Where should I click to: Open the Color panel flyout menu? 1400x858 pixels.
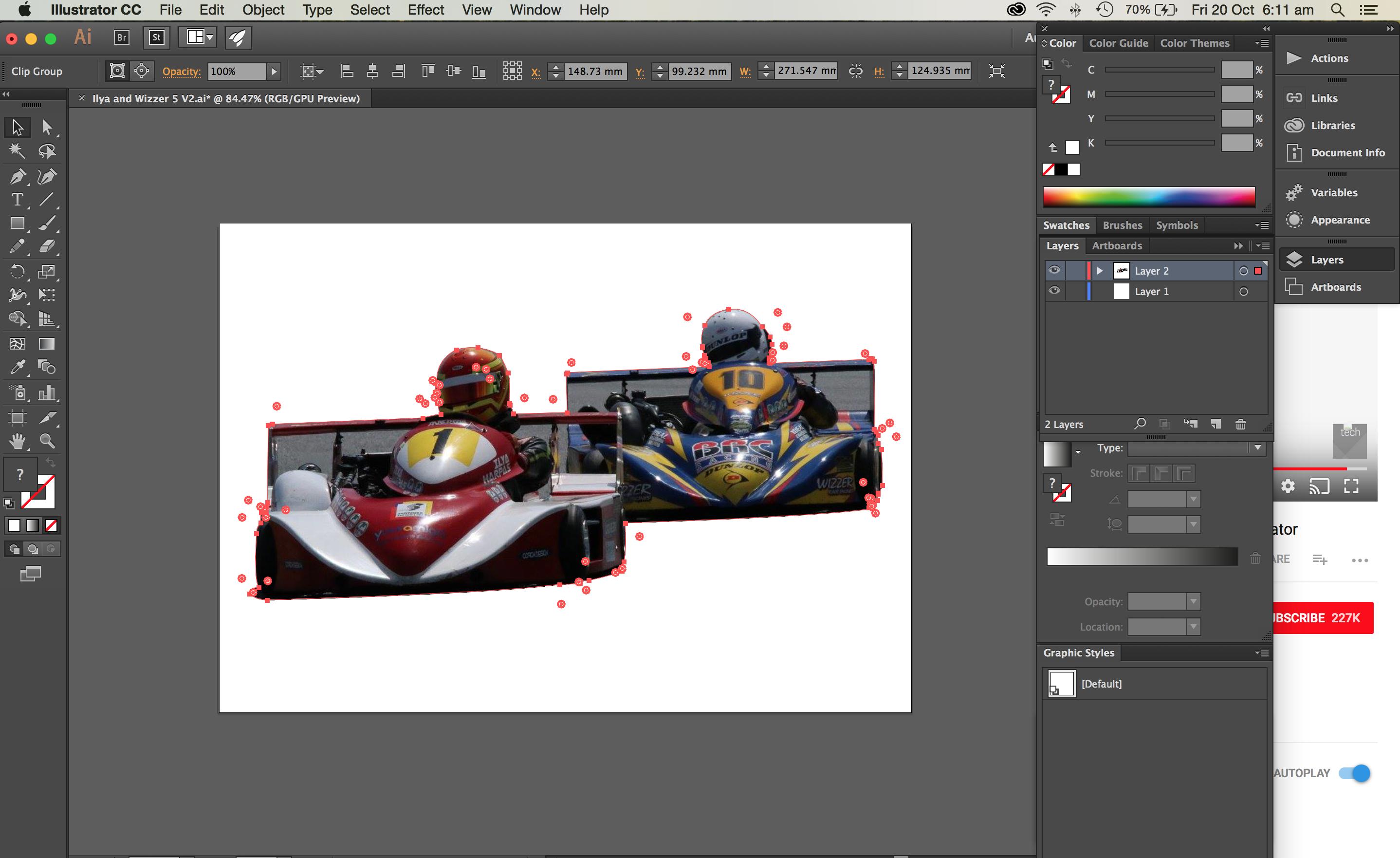1262,43
